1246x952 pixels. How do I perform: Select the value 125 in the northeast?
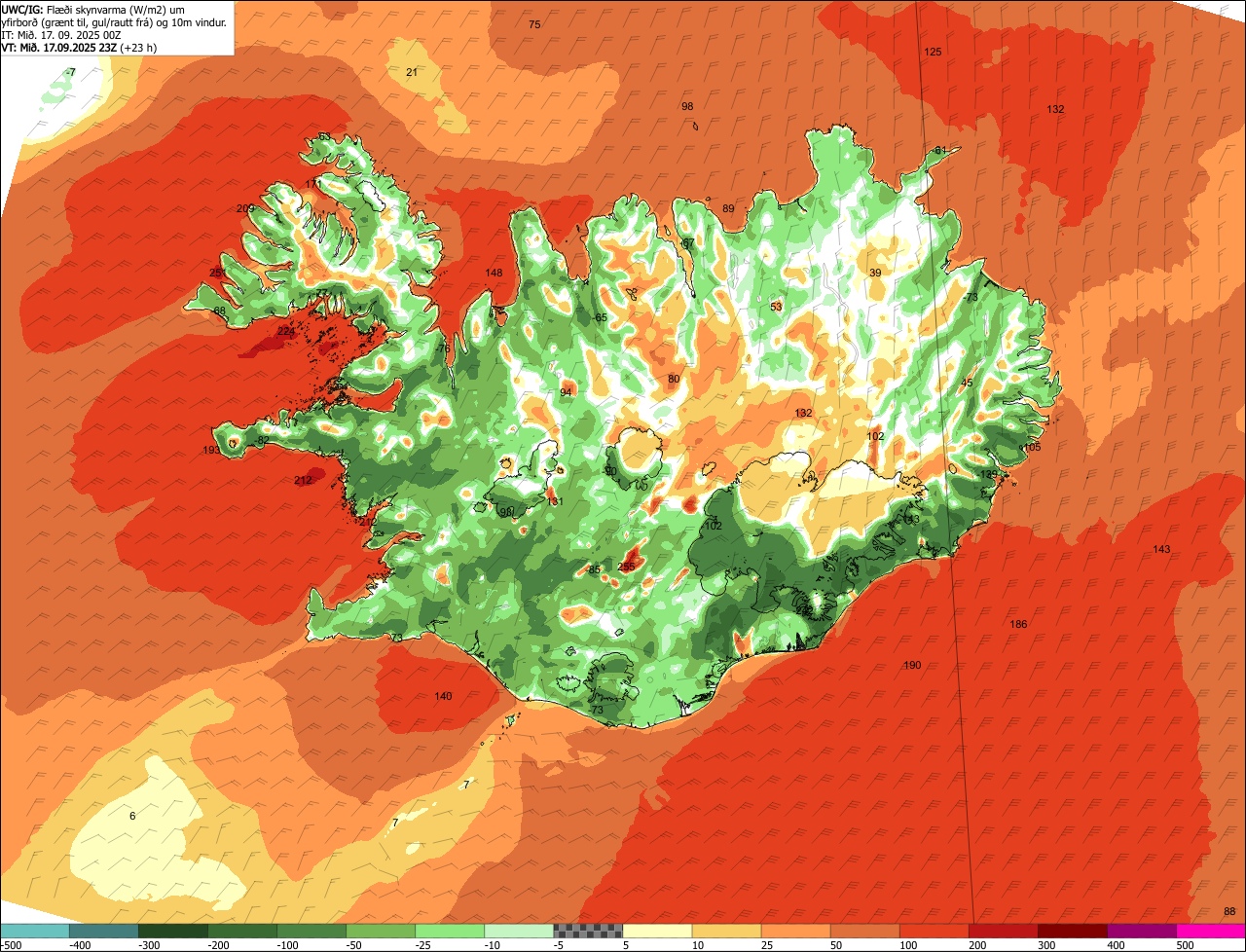tap(933, 52)
